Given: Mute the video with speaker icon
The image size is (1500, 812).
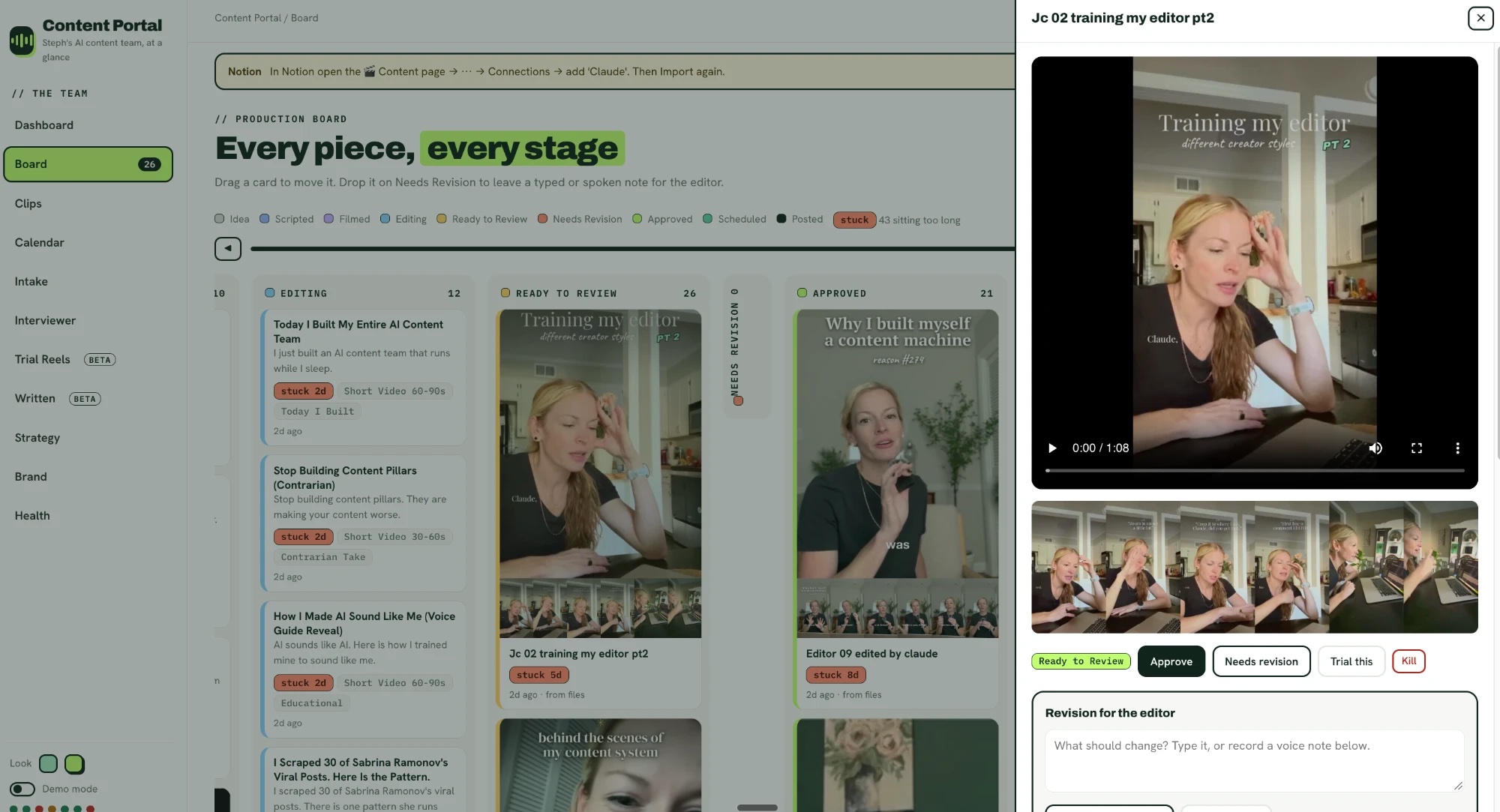Looking at the screenshot, I should (x=1375, y=448).
